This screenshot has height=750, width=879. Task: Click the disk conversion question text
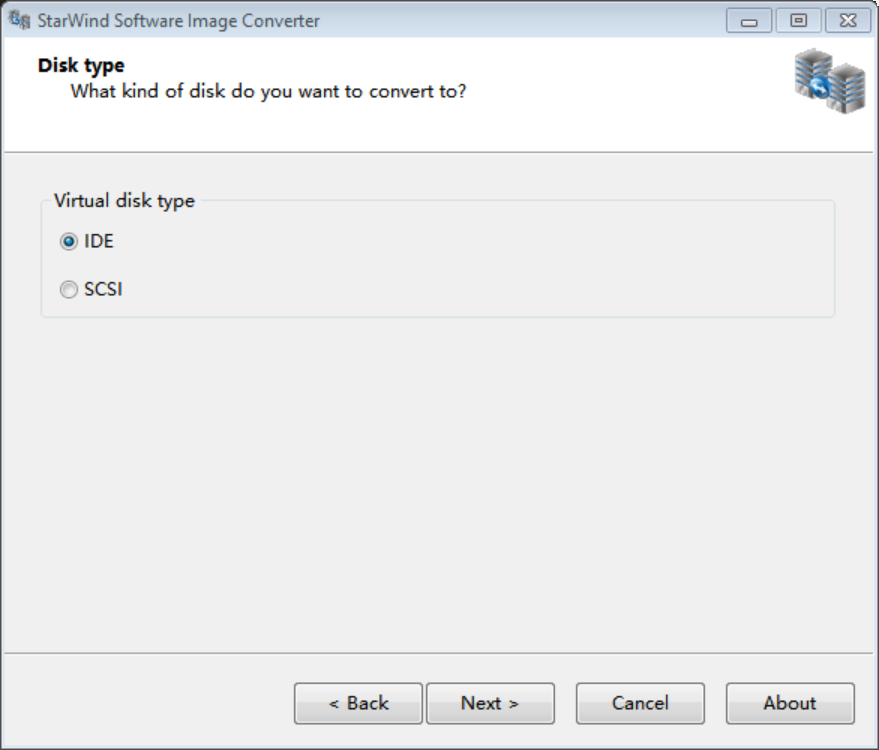(x=268, y=92)
